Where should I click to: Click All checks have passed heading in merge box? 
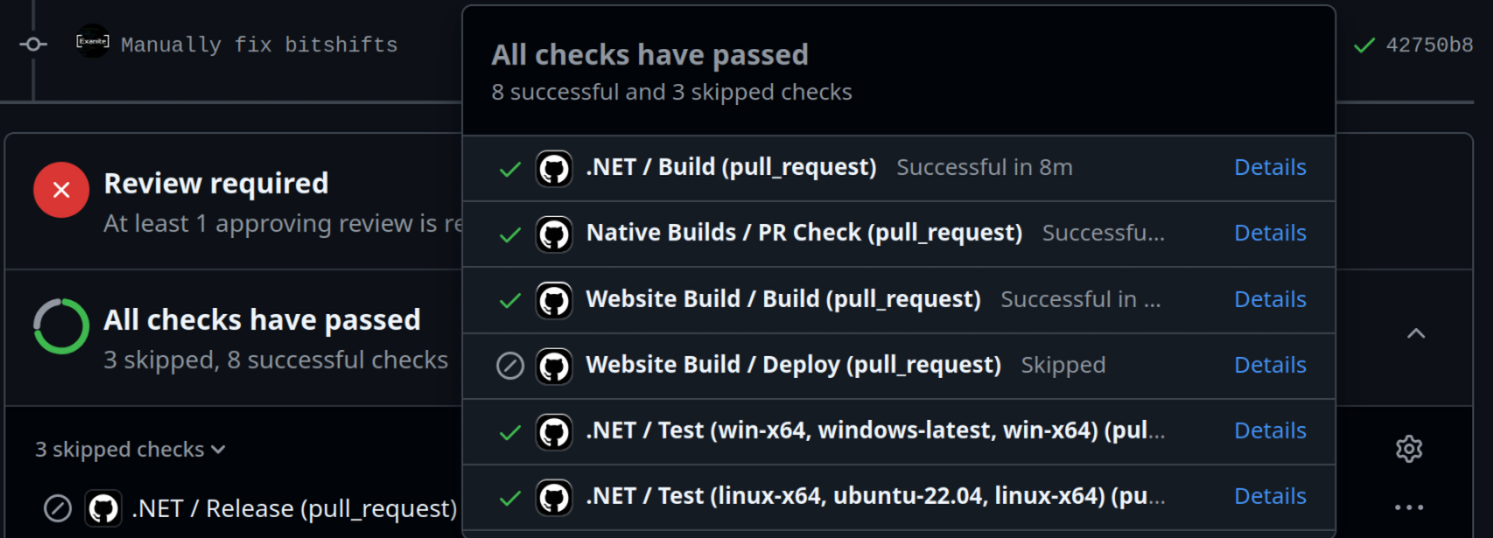[x=262, y=320]
